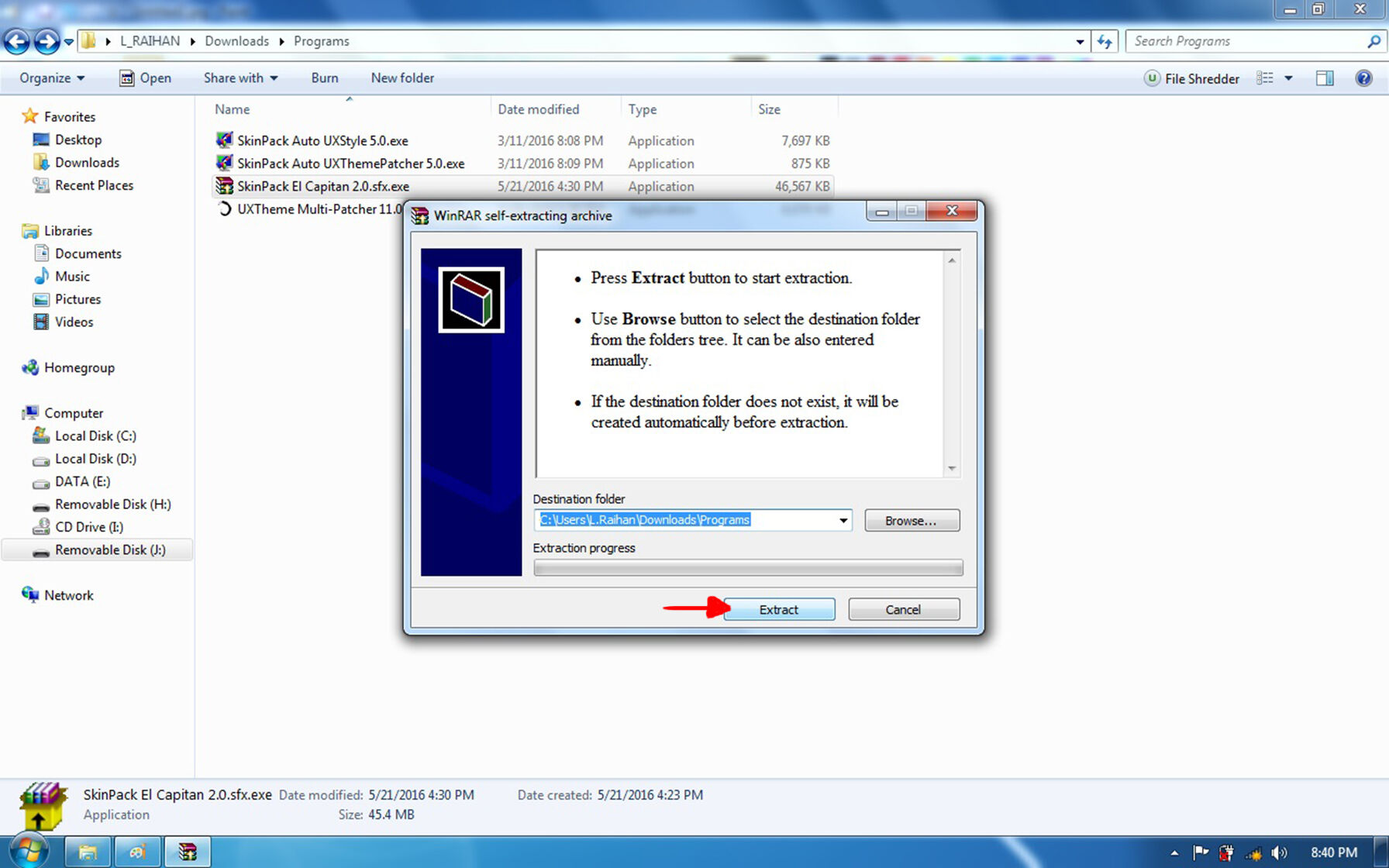Open Local Disk (C:)
The height and width of the screenshot is (868, 1389).
pos(95,436)
